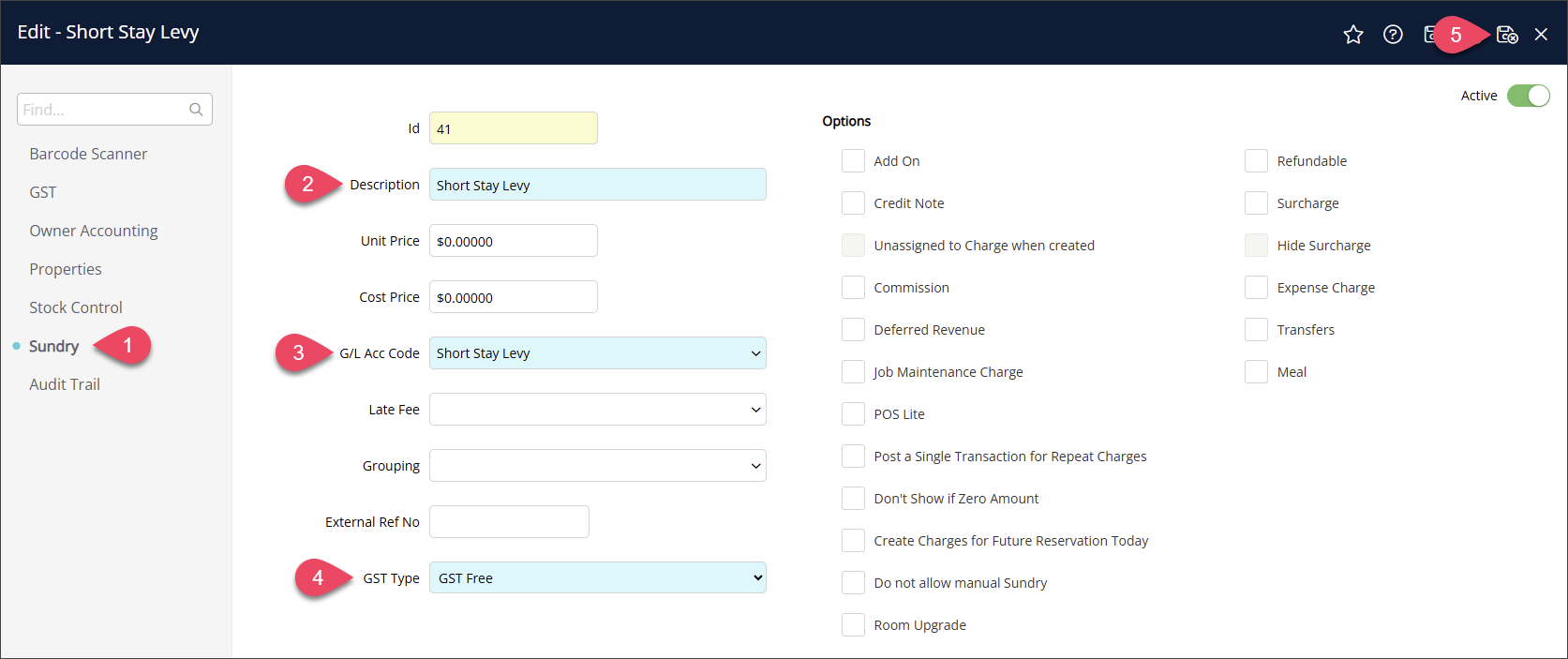The width and height of the screenshot is (1568, 659).
Task: Check the Refundable option
Action: (x=1256, y=161)
